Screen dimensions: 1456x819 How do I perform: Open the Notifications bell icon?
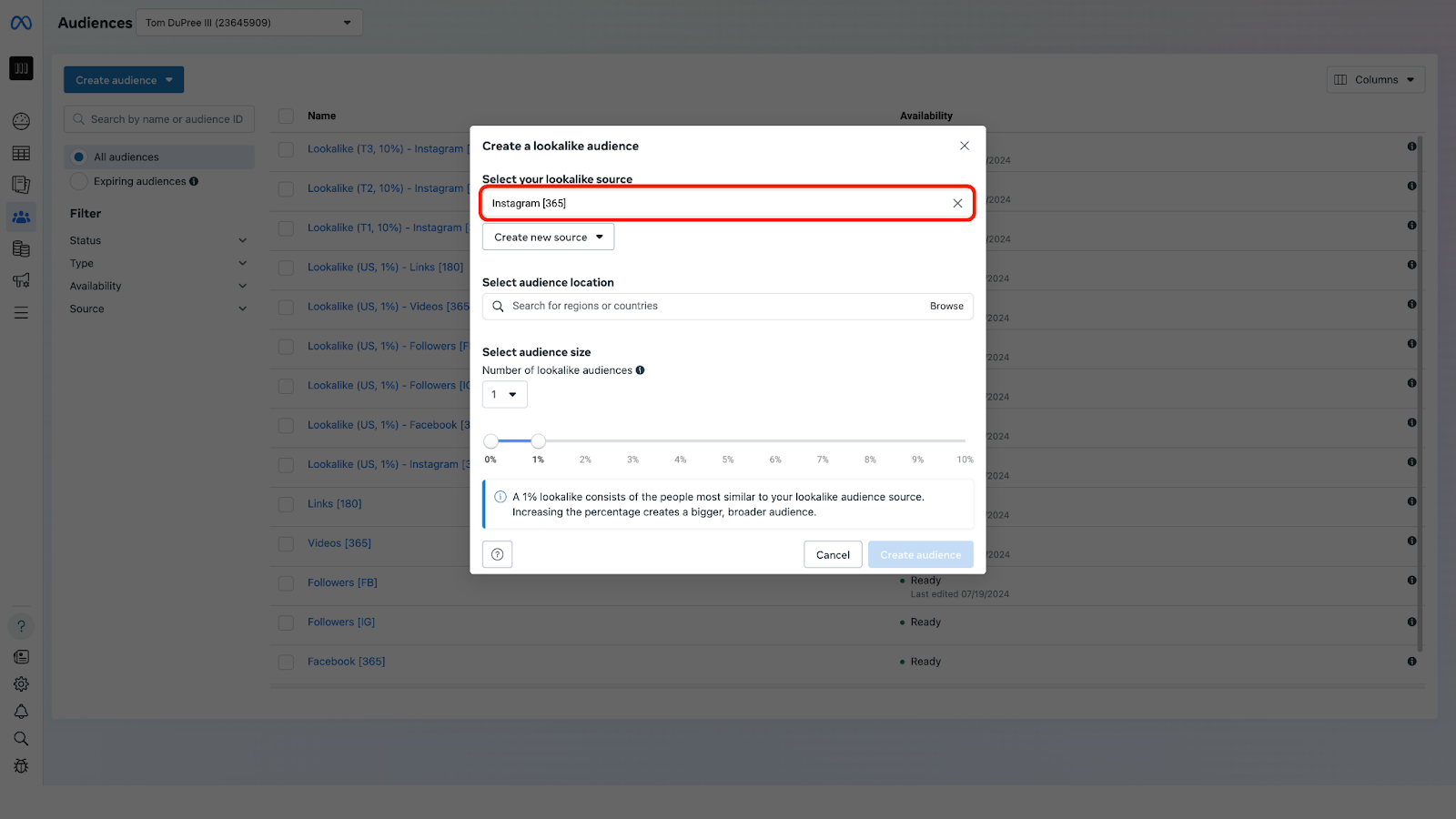tap(21, 712)
